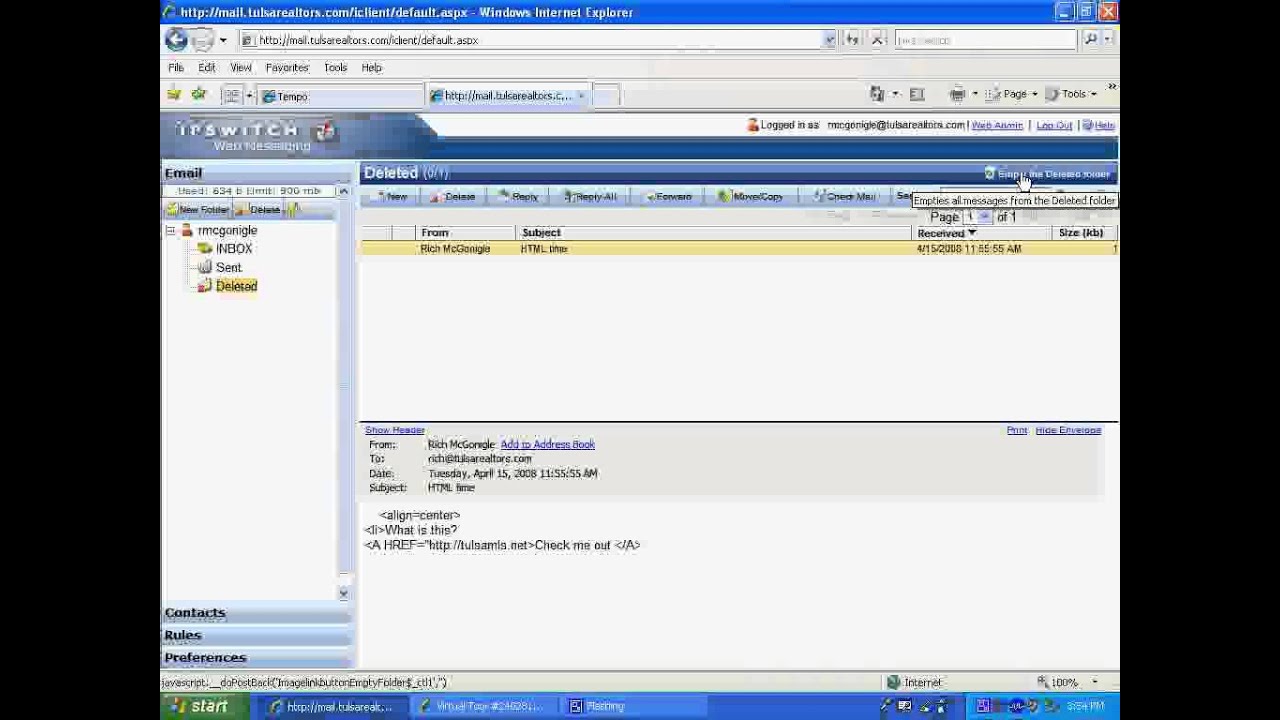Open a new blank browser tab
Image resolution: width=1280 pixels, height=720 pixels.
(x=605, y=96)
